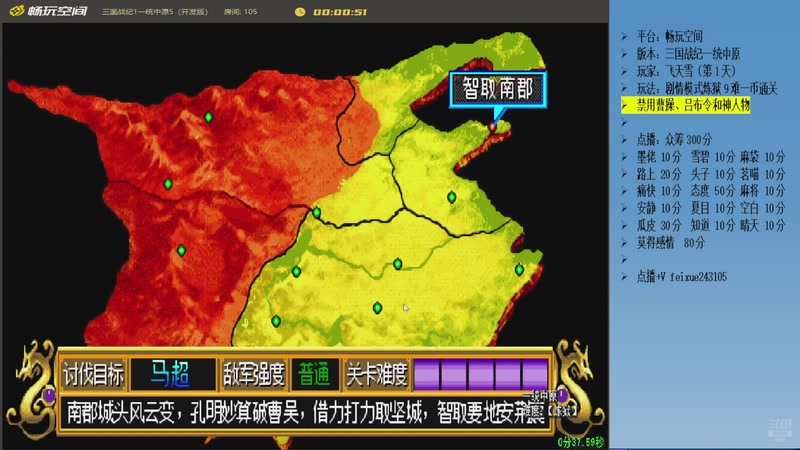
Task: Click the line 玩法: 剧情模式炼狱9难一币通关
Action: (707, 88)
